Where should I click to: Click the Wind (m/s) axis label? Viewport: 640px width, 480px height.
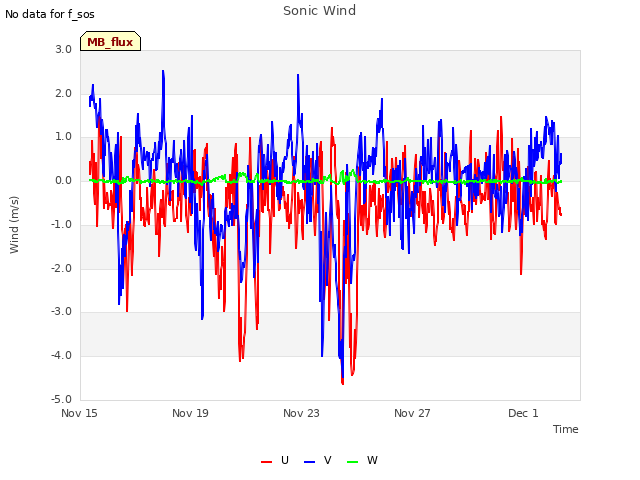pos(14,225)
